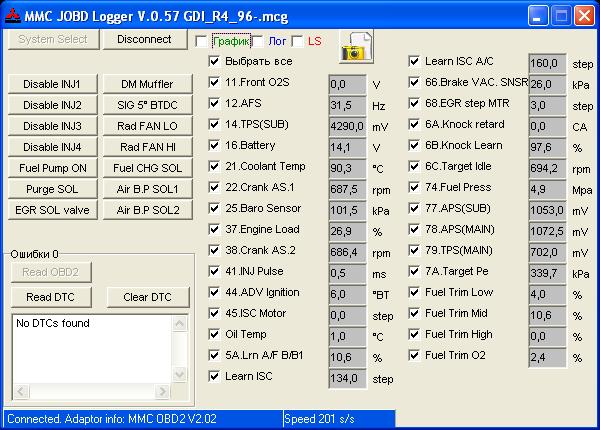Activate Air B.P SOL2
This screenshot has width=600, height=430.
pos(147,210)
